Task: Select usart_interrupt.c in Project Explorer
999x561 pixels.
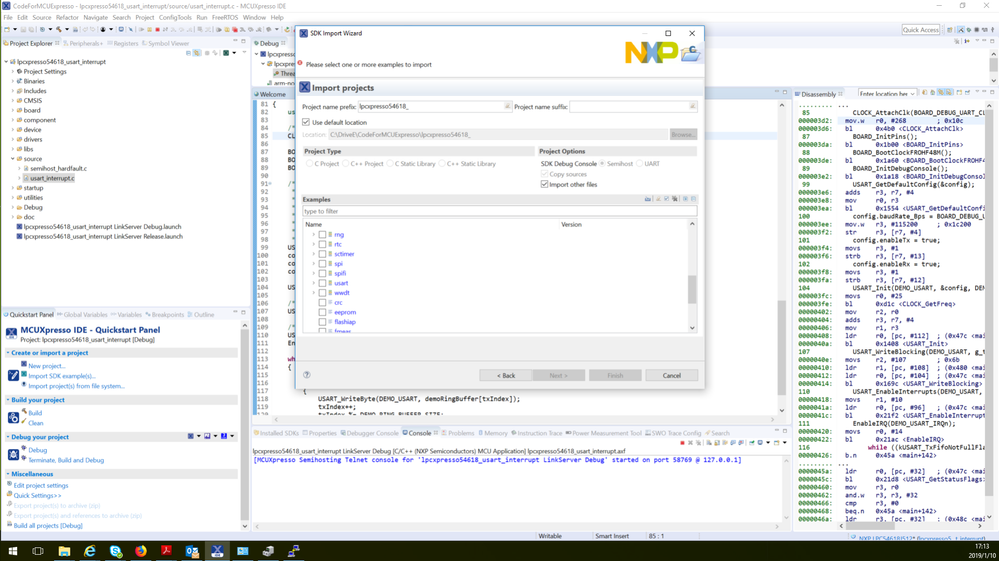Action: 52,178
